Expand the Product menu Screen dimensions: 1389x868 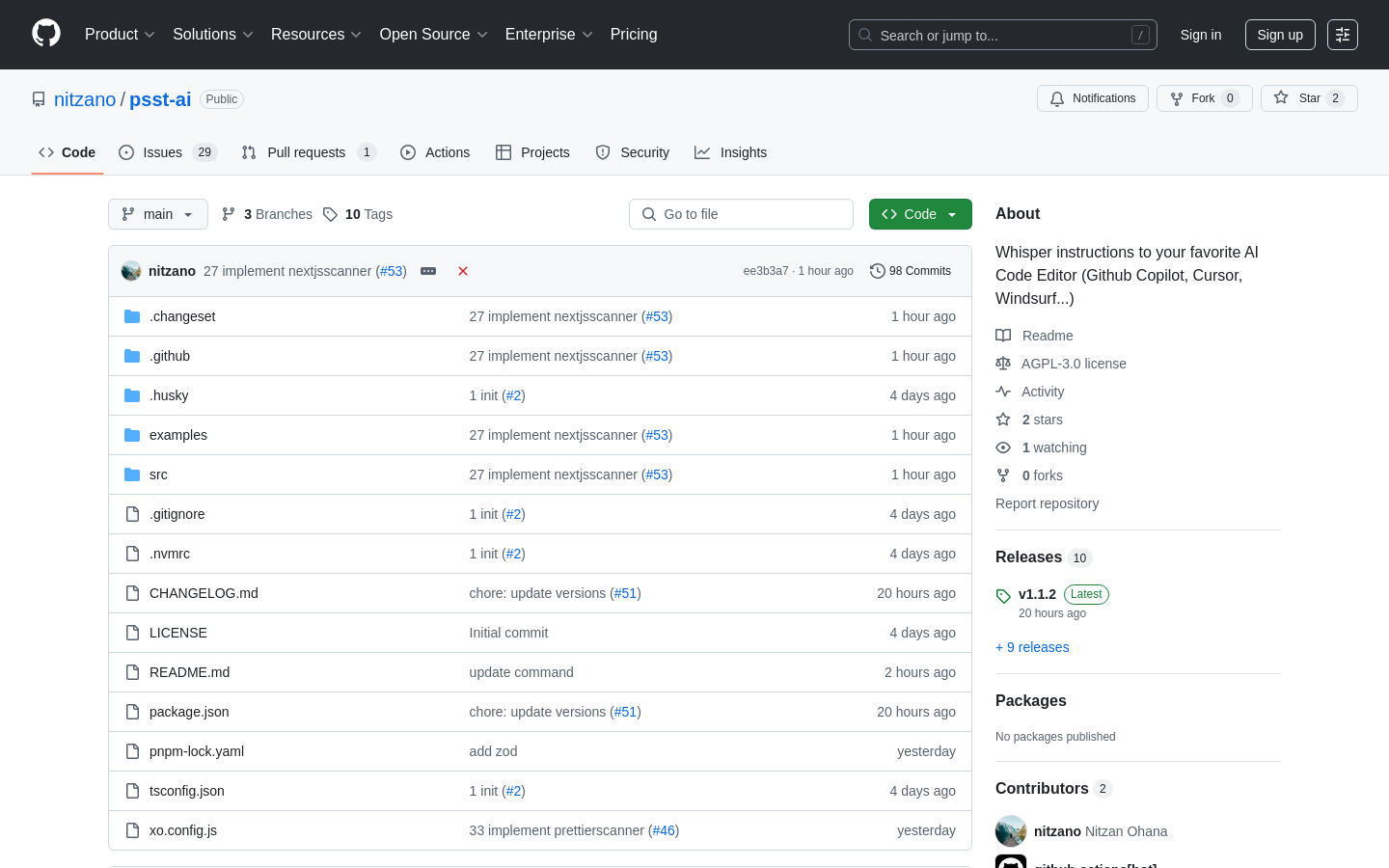(x=120, y=35)
